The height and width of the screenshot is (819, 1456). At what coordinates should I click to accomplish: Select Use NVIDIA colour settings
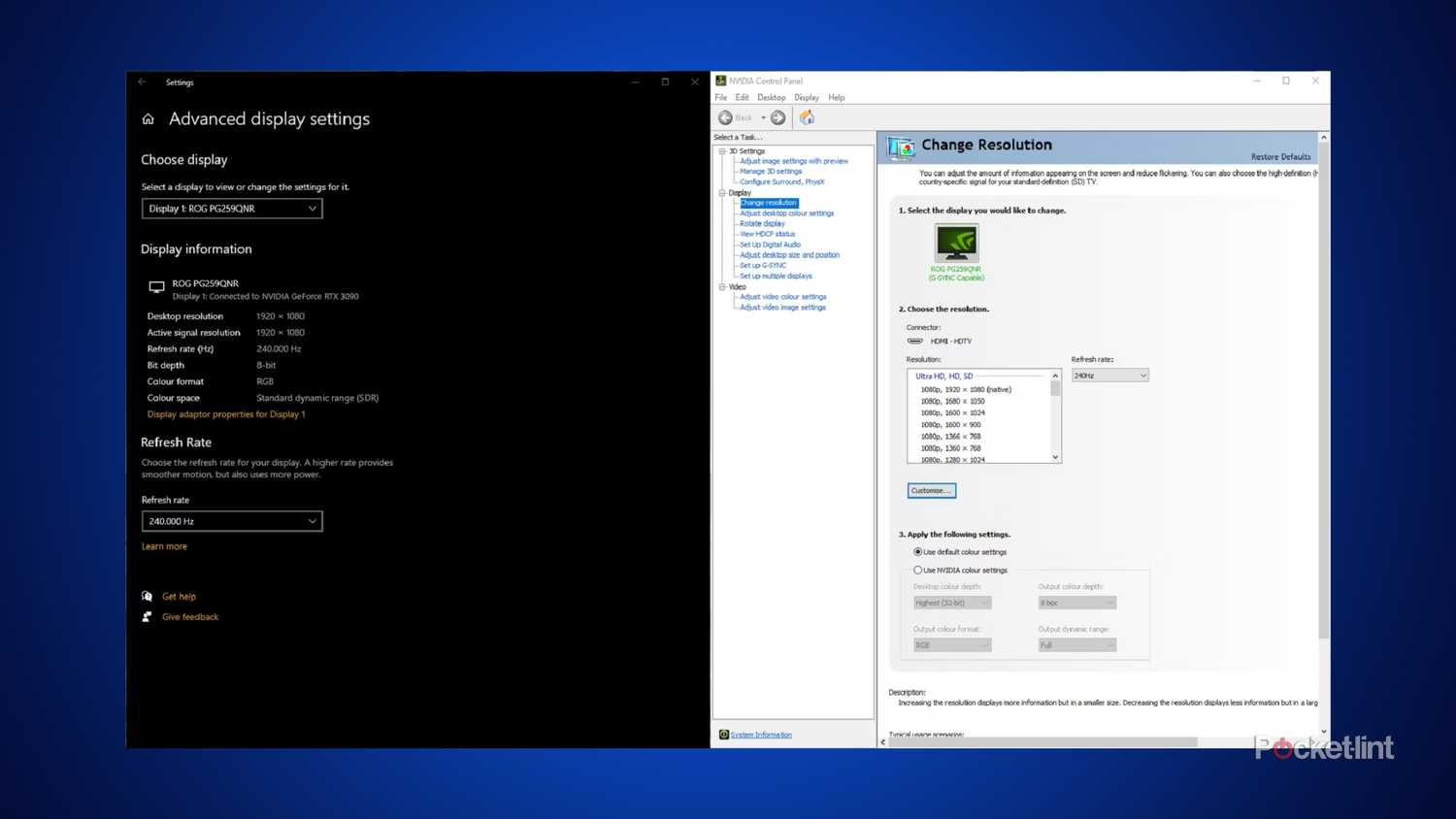[918, 570]
